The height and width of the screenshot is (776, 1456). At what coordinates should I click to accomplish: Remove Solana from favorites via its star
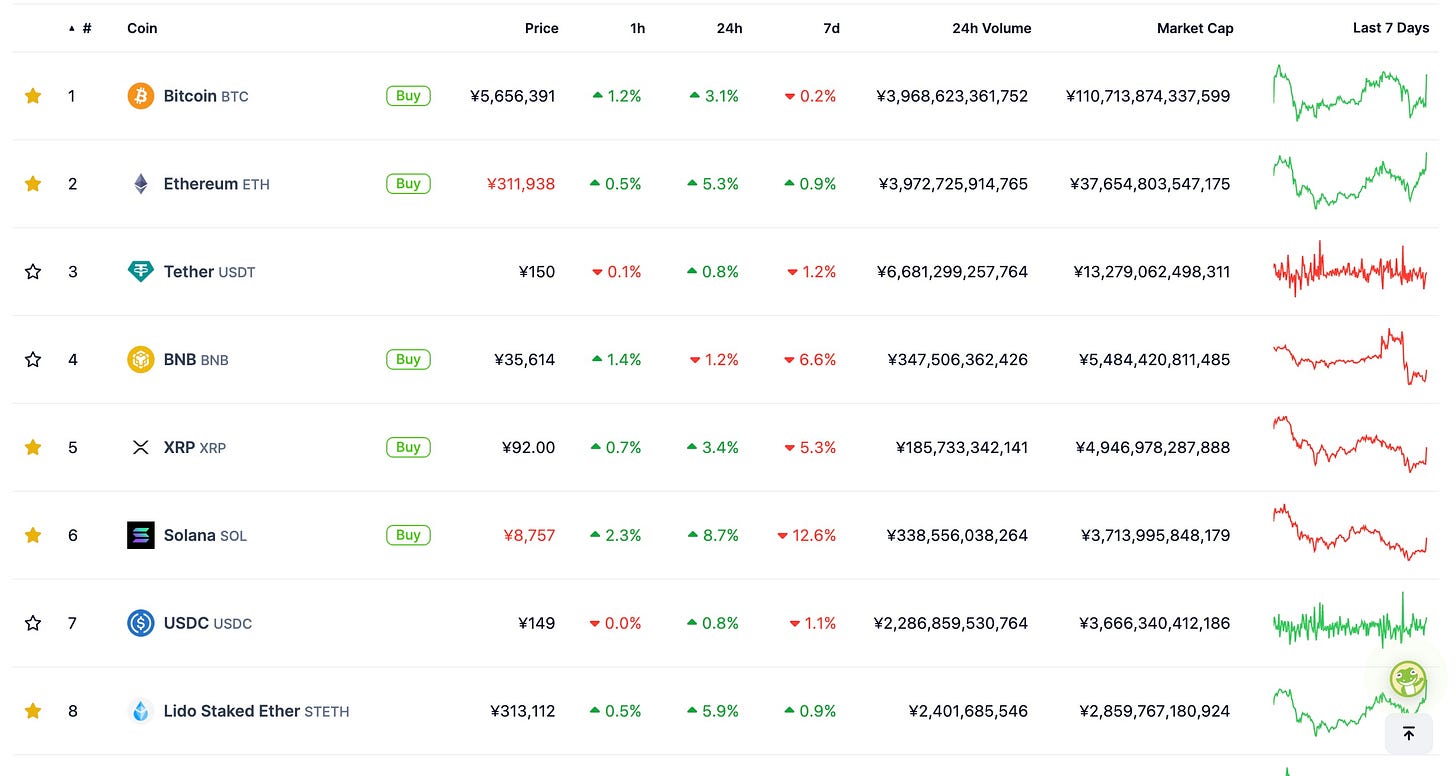33,535
